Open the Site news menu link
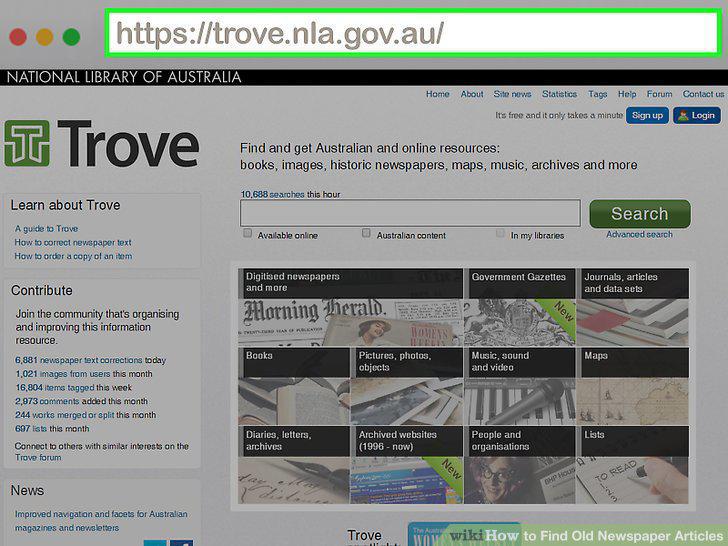 (x=512, y=94)
